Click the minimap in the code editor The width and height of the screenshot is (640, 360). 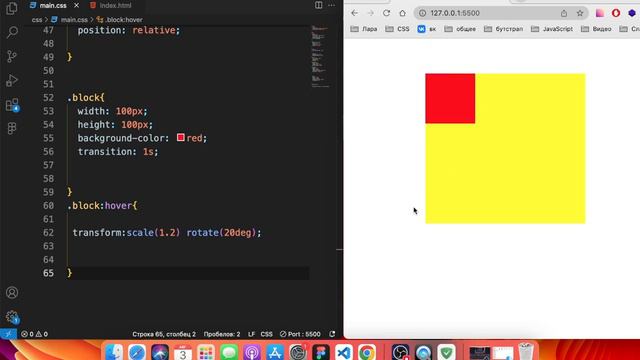pos(320,56)
